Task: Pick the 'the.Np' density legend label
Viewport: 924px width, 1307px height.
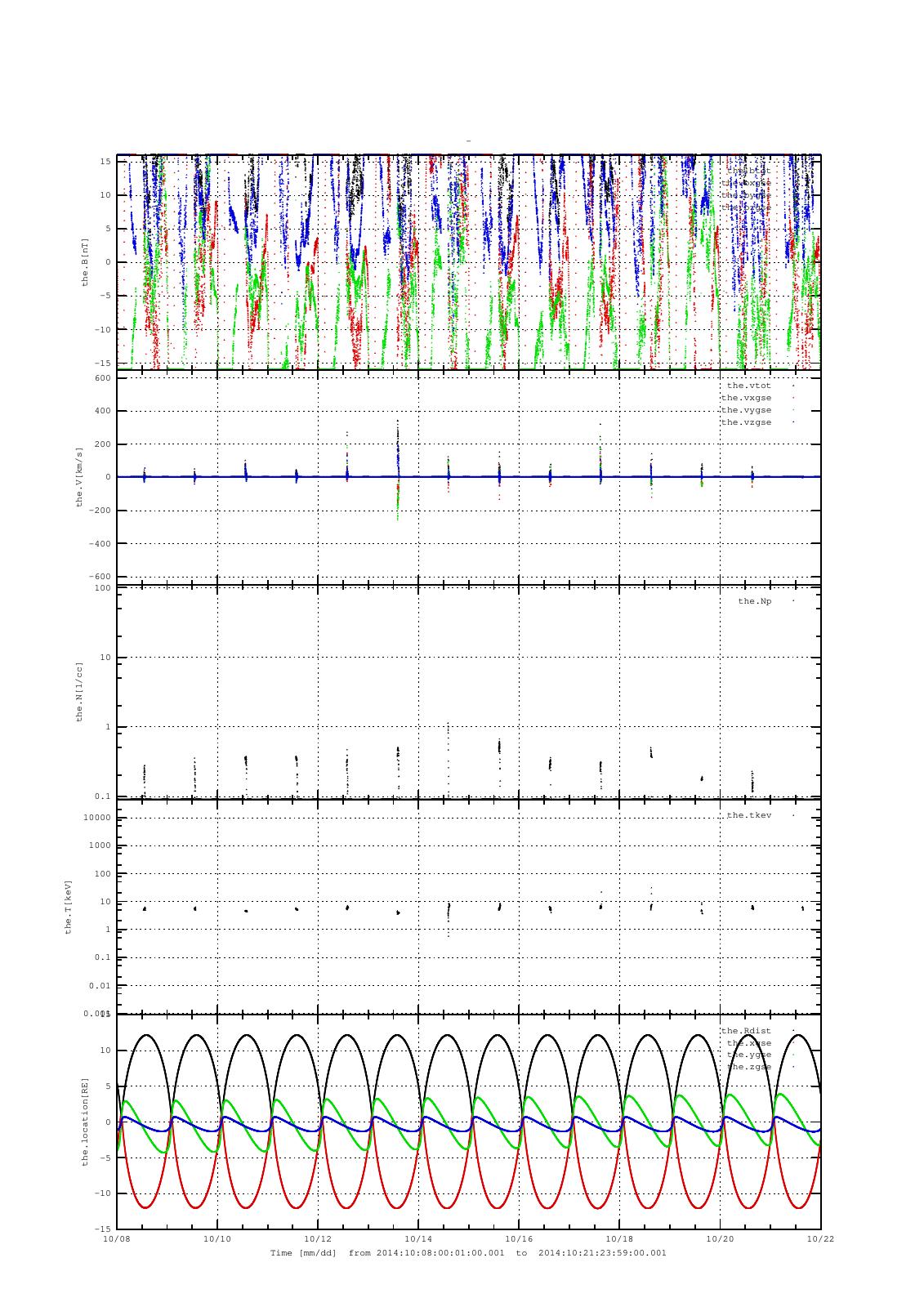Action: pyautogui.click(x=754, y=601)
